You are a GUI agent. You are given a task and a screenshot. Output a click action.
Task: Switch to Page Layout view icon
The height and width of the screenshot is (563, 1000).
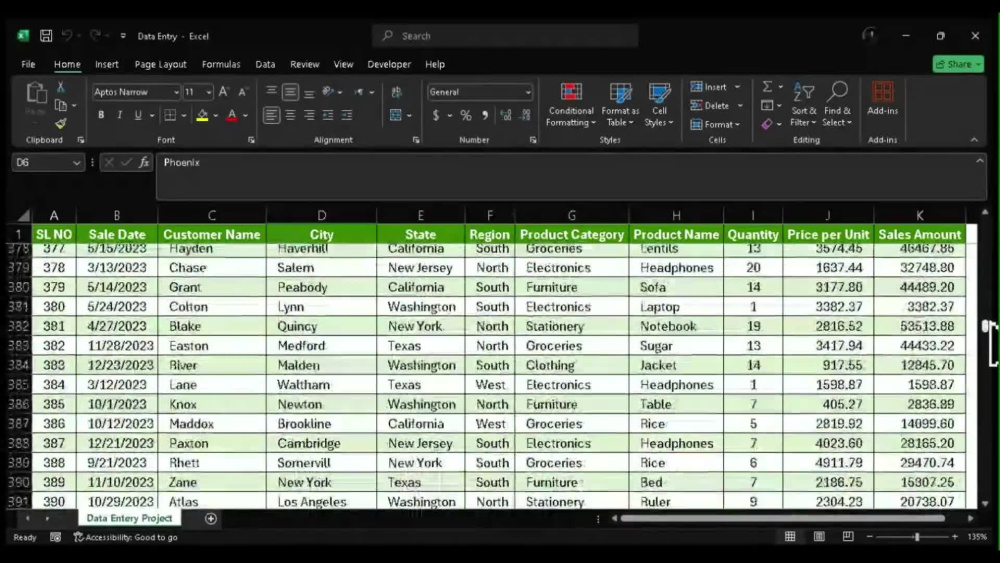[819, 537]
